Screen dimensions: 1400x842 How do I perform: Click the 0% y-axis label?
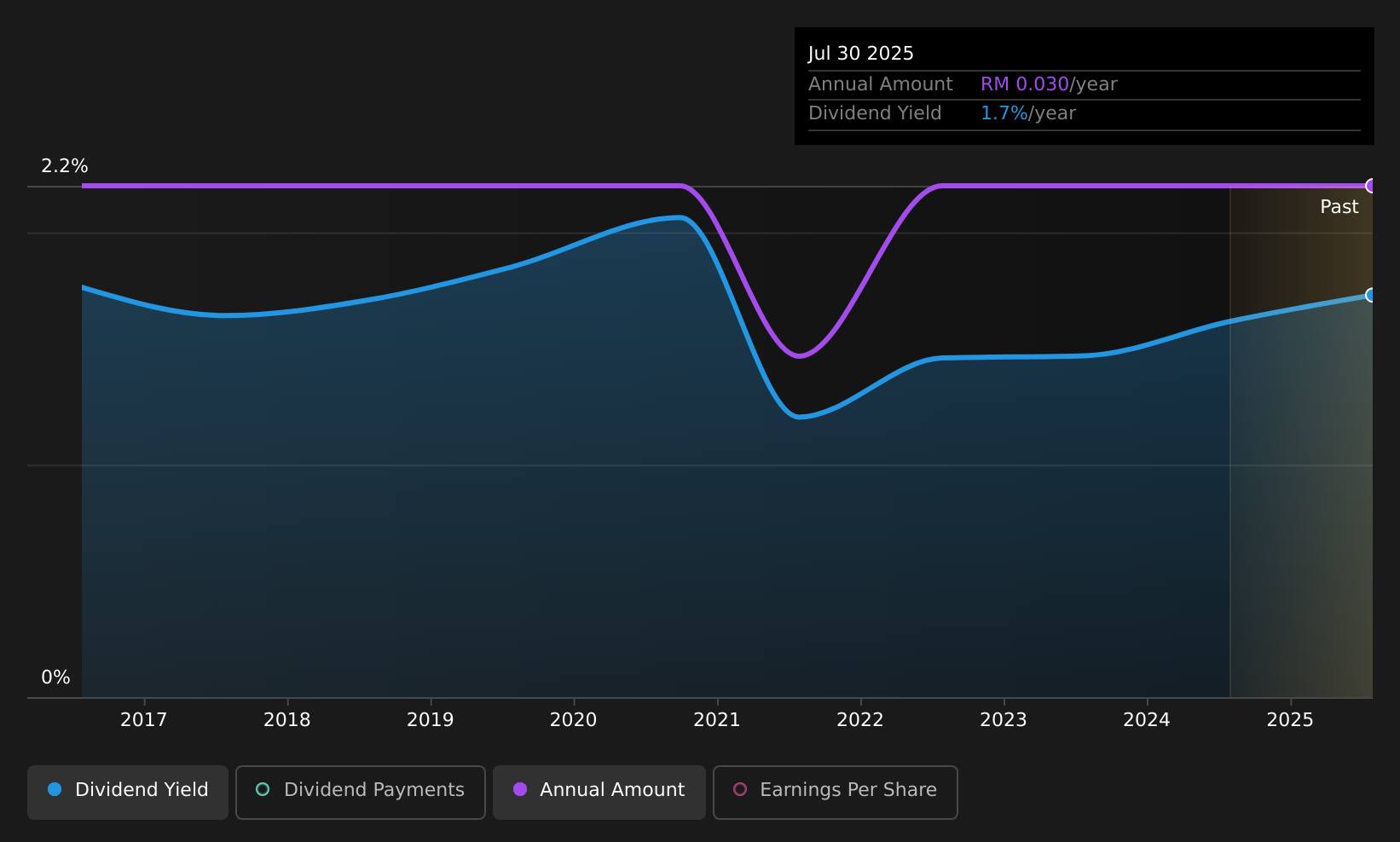56,678
